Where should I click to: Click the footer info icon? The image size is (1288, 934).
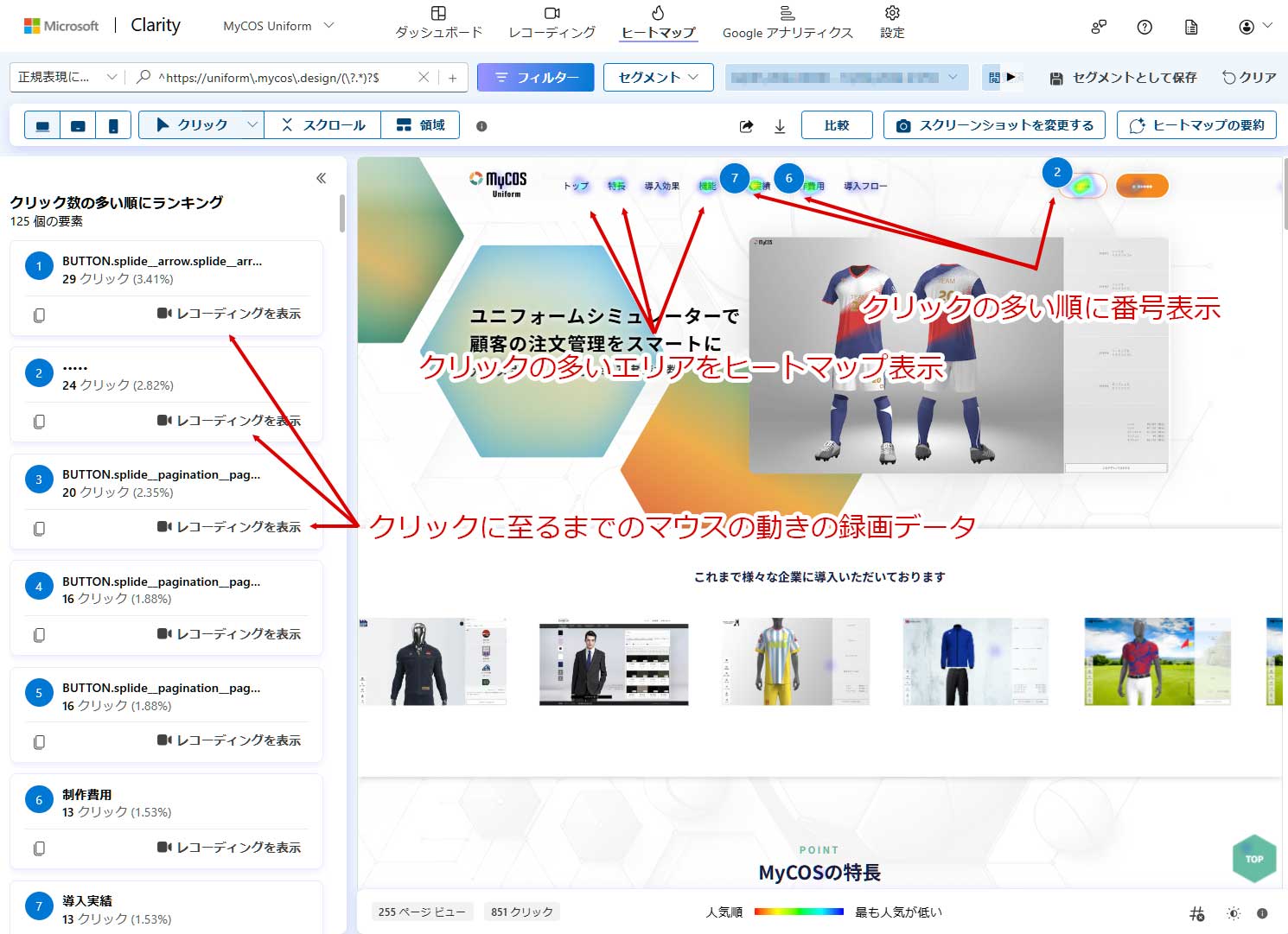click(1262, 913)
